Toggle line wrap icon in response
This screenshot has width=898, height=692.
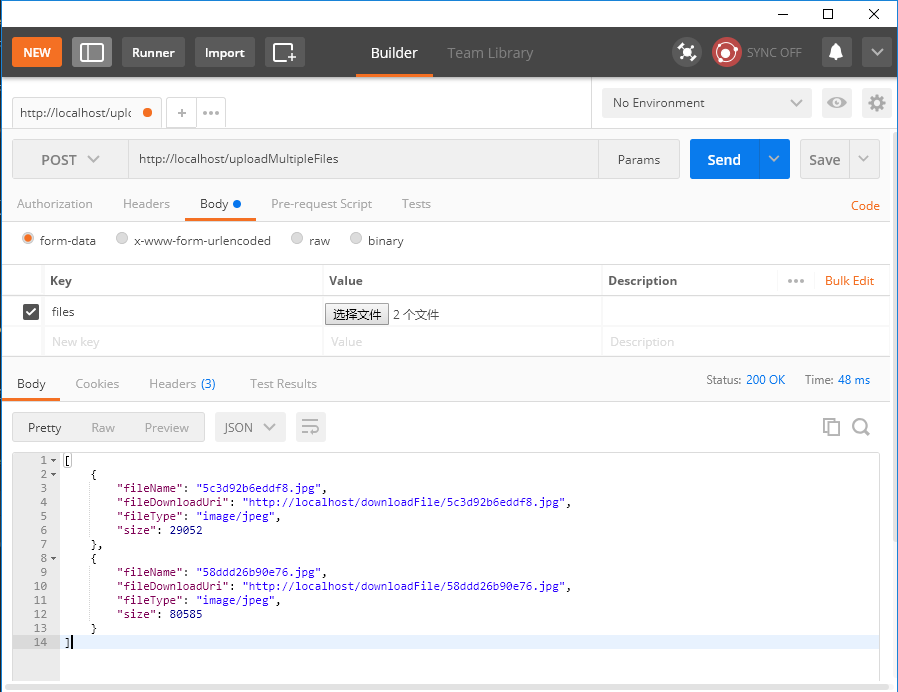point(310,427)
